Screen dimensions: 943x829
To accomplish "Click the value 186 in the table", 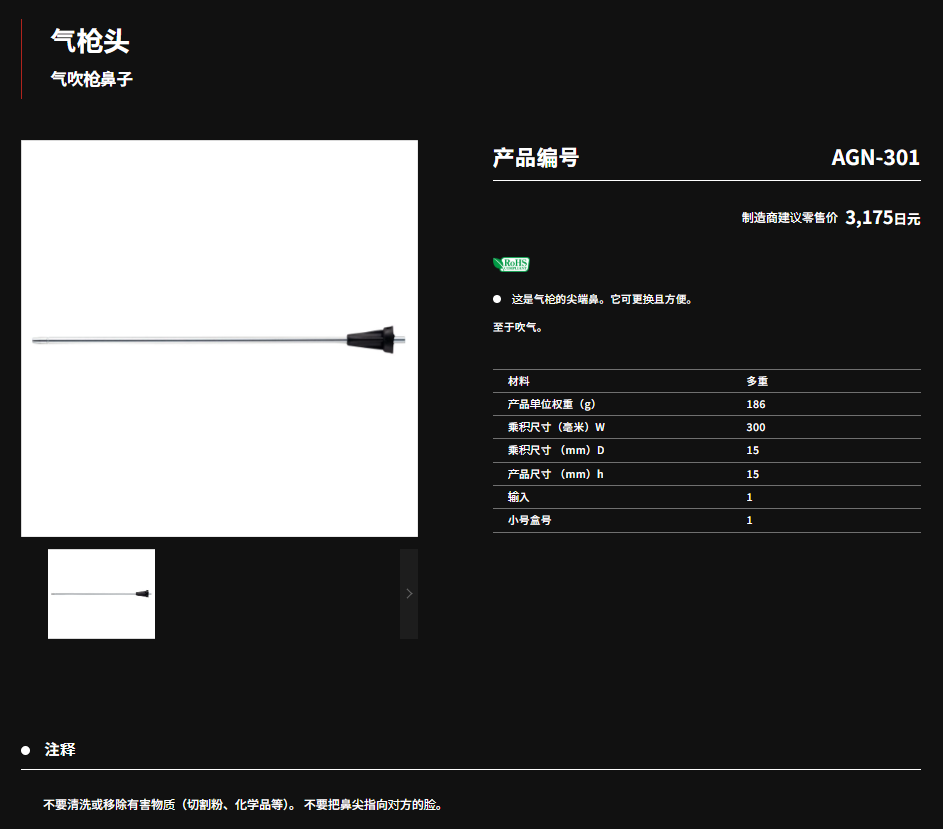I will (755, 404).
